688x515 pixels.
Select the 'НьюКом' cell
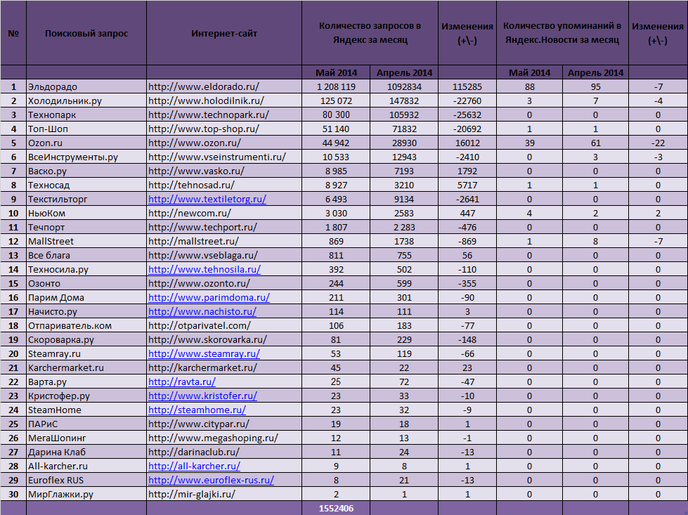[86, 213]
